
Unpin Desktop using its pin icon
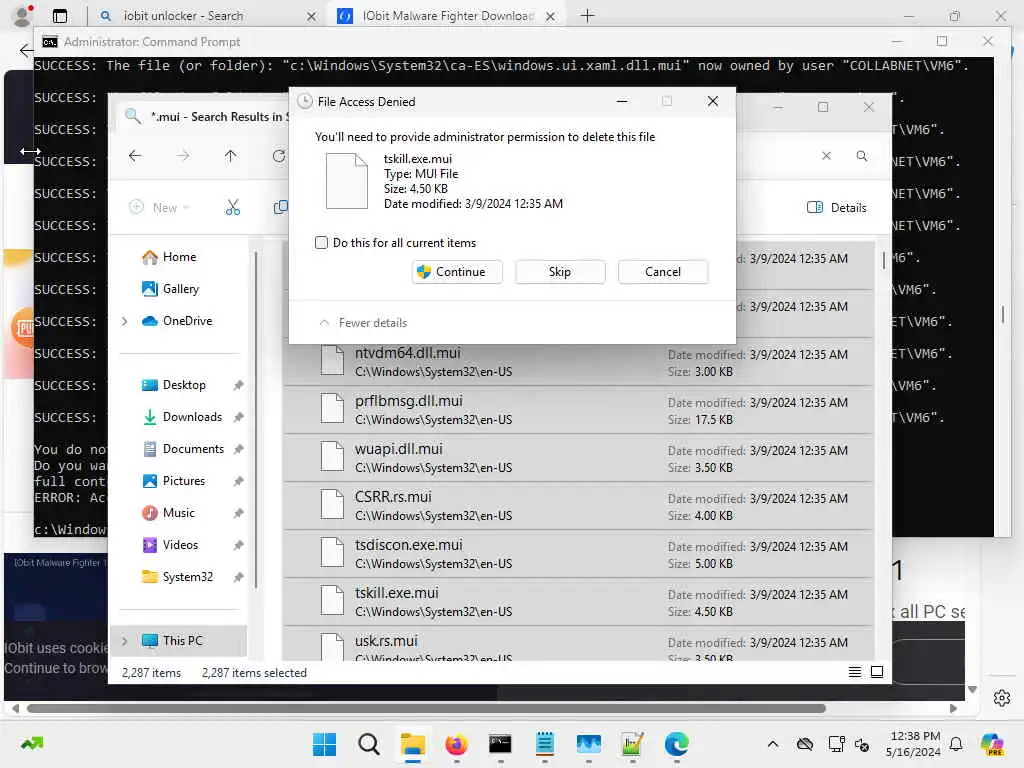[238, 385]
